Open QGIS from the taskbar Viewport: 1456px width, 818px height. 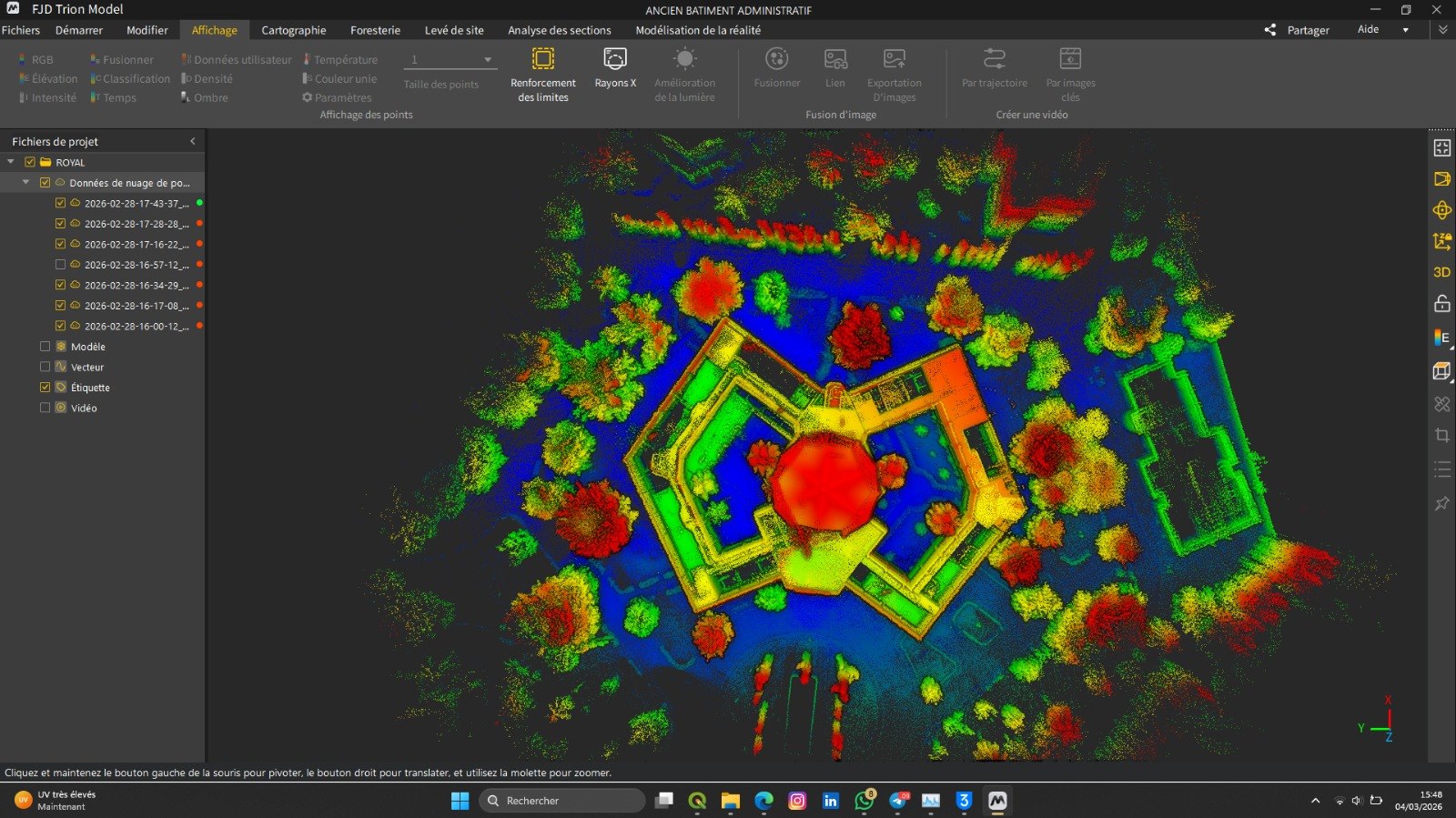(x=697, y=801)
